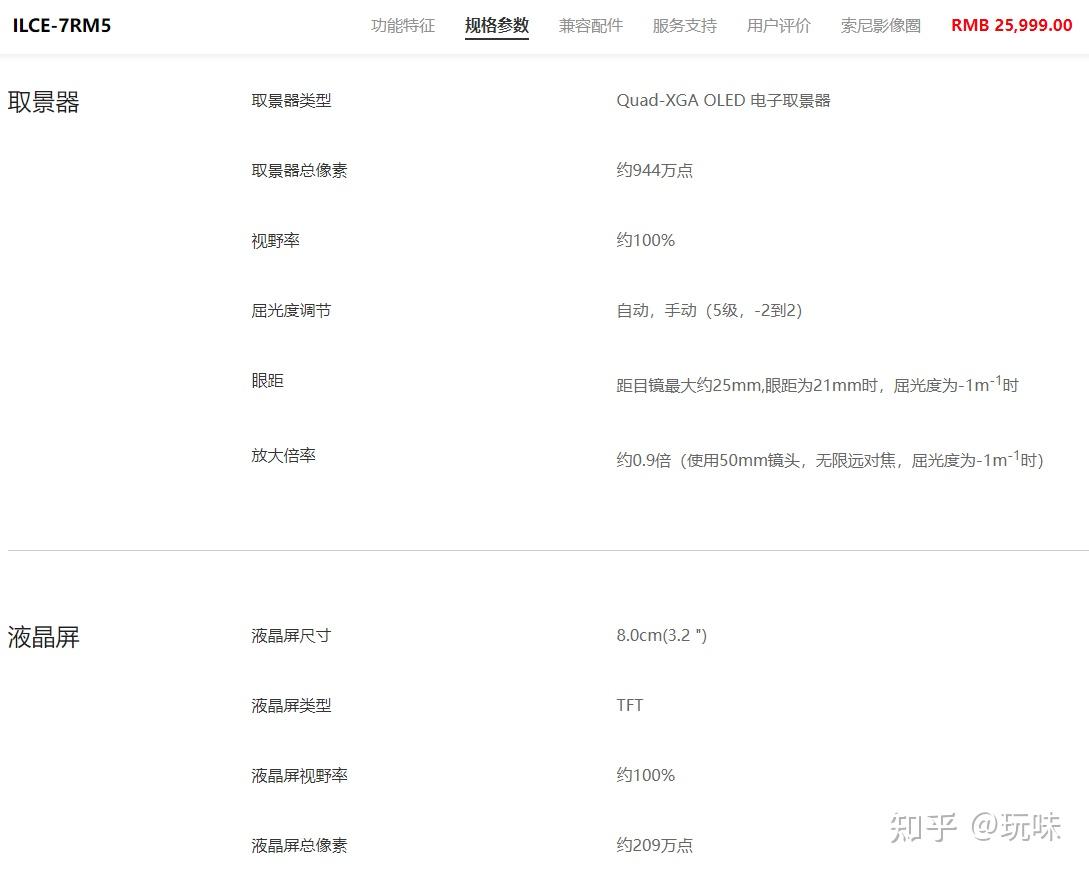1089x872 pixels.
Task: Select the 液晶屏 section heading
Action: [x=43, y=637]
